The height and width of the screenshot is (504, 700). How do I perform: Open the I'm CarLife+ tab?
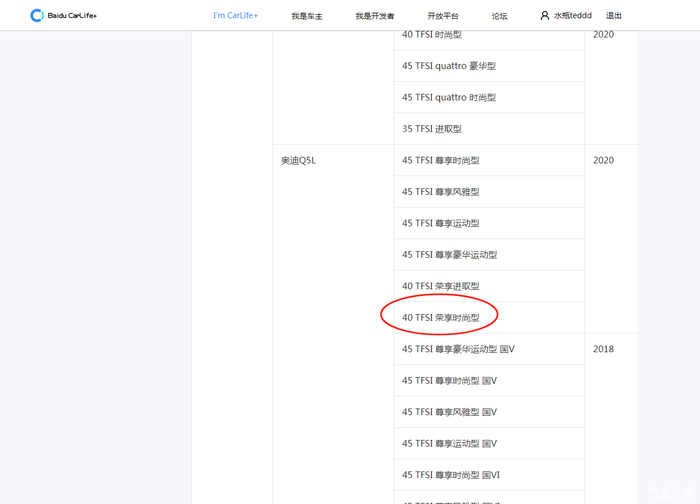pos(235,16)
